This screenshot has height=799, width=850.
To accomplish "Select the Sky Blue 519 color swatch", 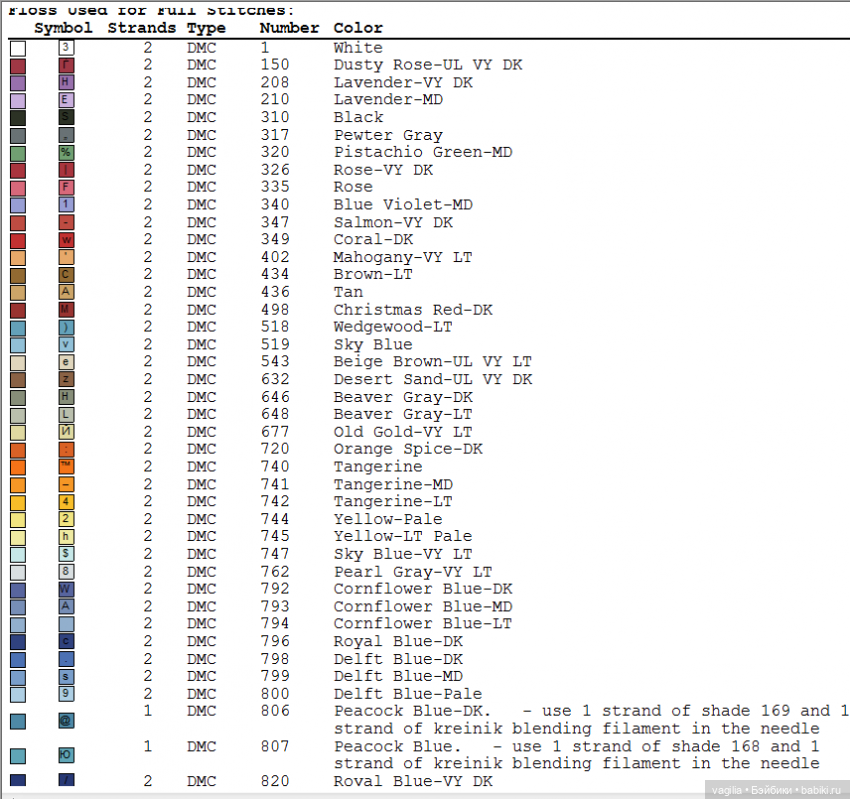I will 18,345.
